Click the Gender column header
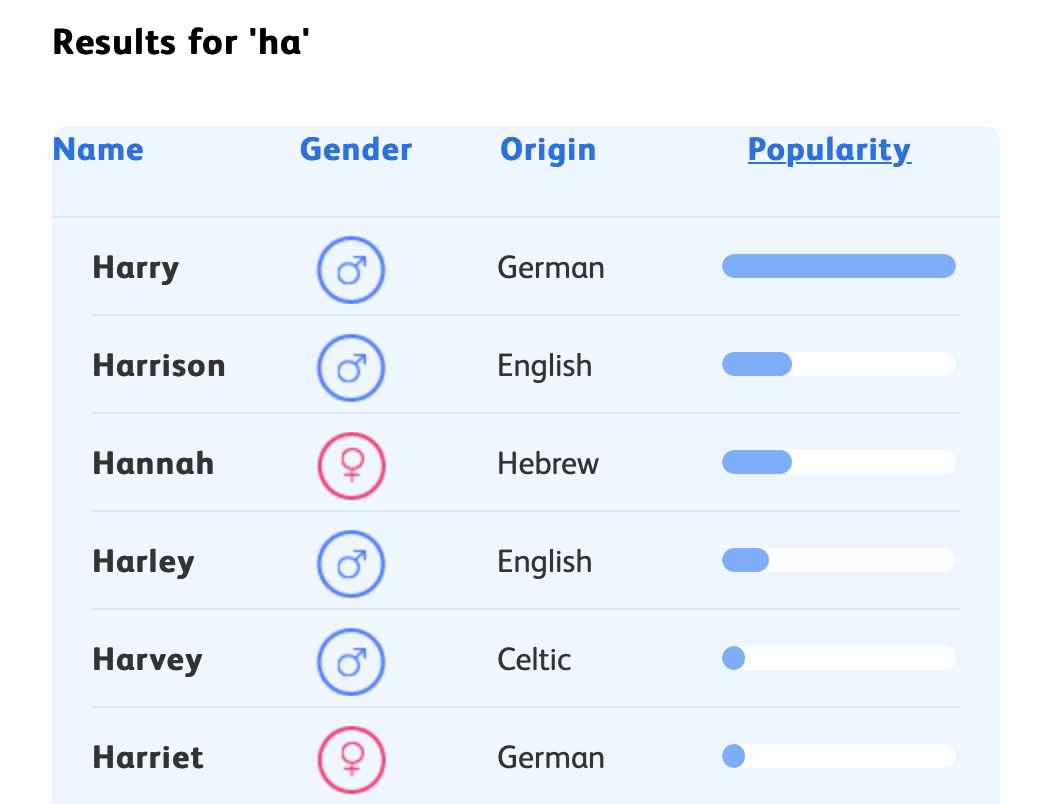Image resolution: width=1042 pixels, height=804 pixels. (356, 150)
